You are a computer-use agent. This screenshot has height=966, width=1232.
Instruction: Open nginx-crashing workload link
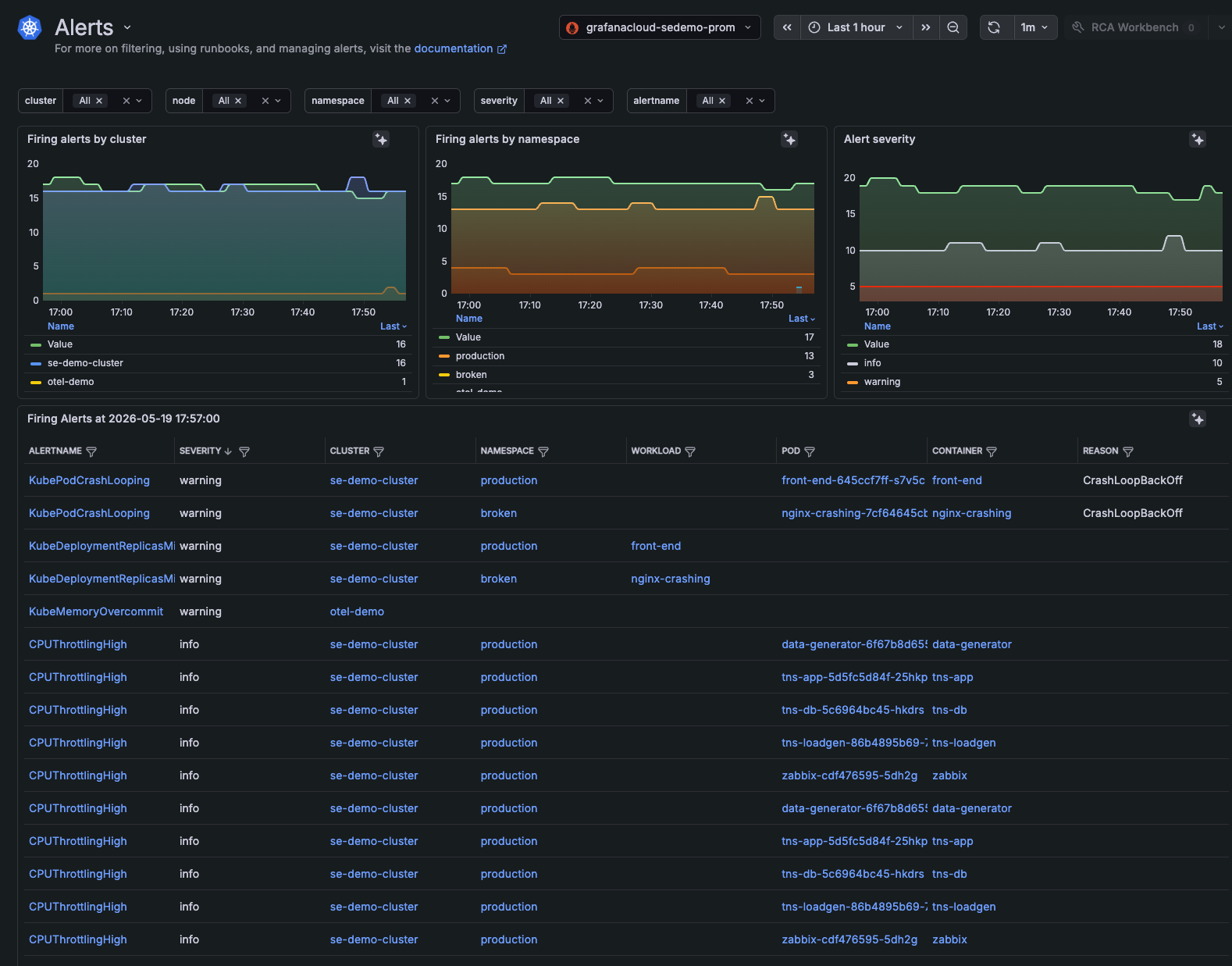click(x=671, y=579)
